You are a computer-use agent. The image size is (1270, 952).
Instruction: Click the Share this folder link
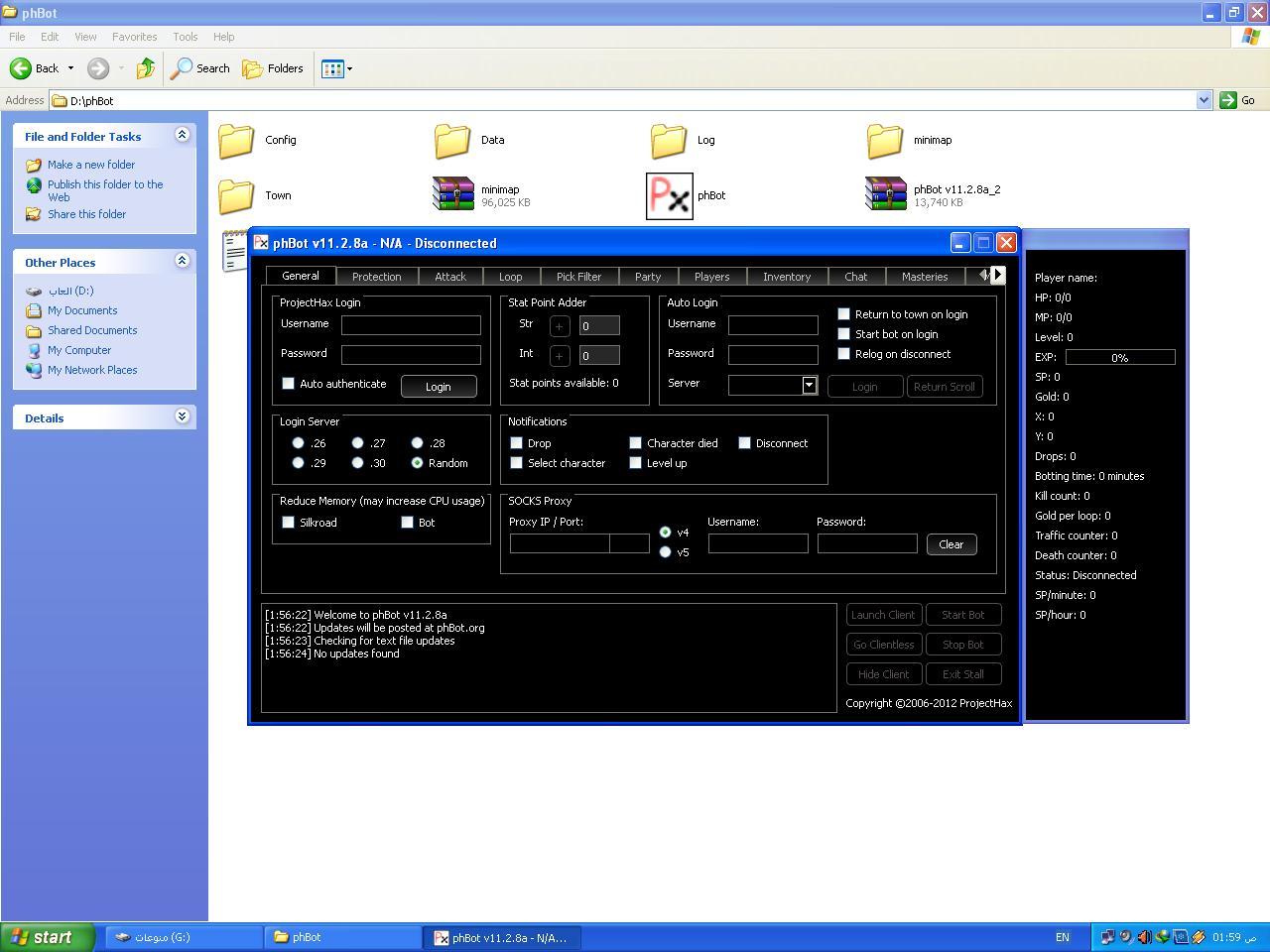click(86, 214)
